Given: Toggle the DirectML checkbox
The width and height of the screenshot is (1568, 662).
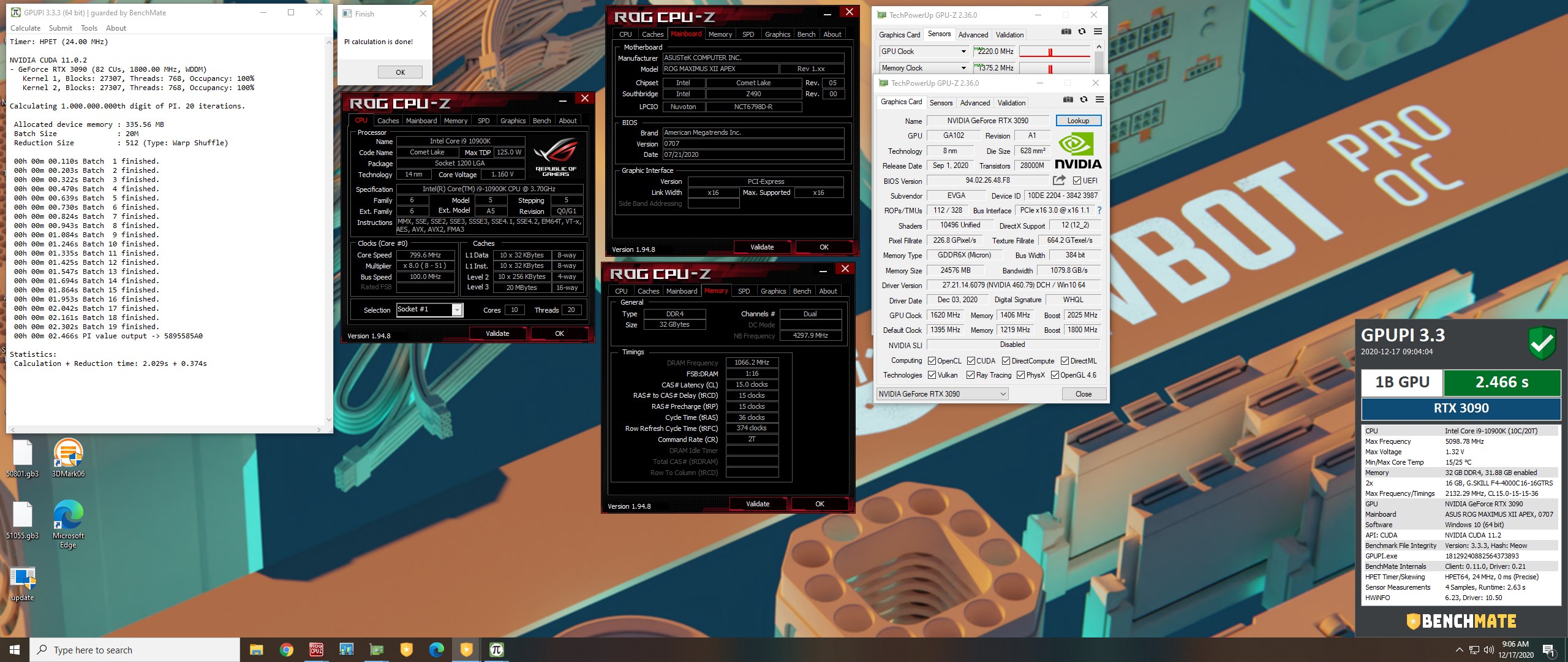Looking at the screenshot, I should [1065, 361].
